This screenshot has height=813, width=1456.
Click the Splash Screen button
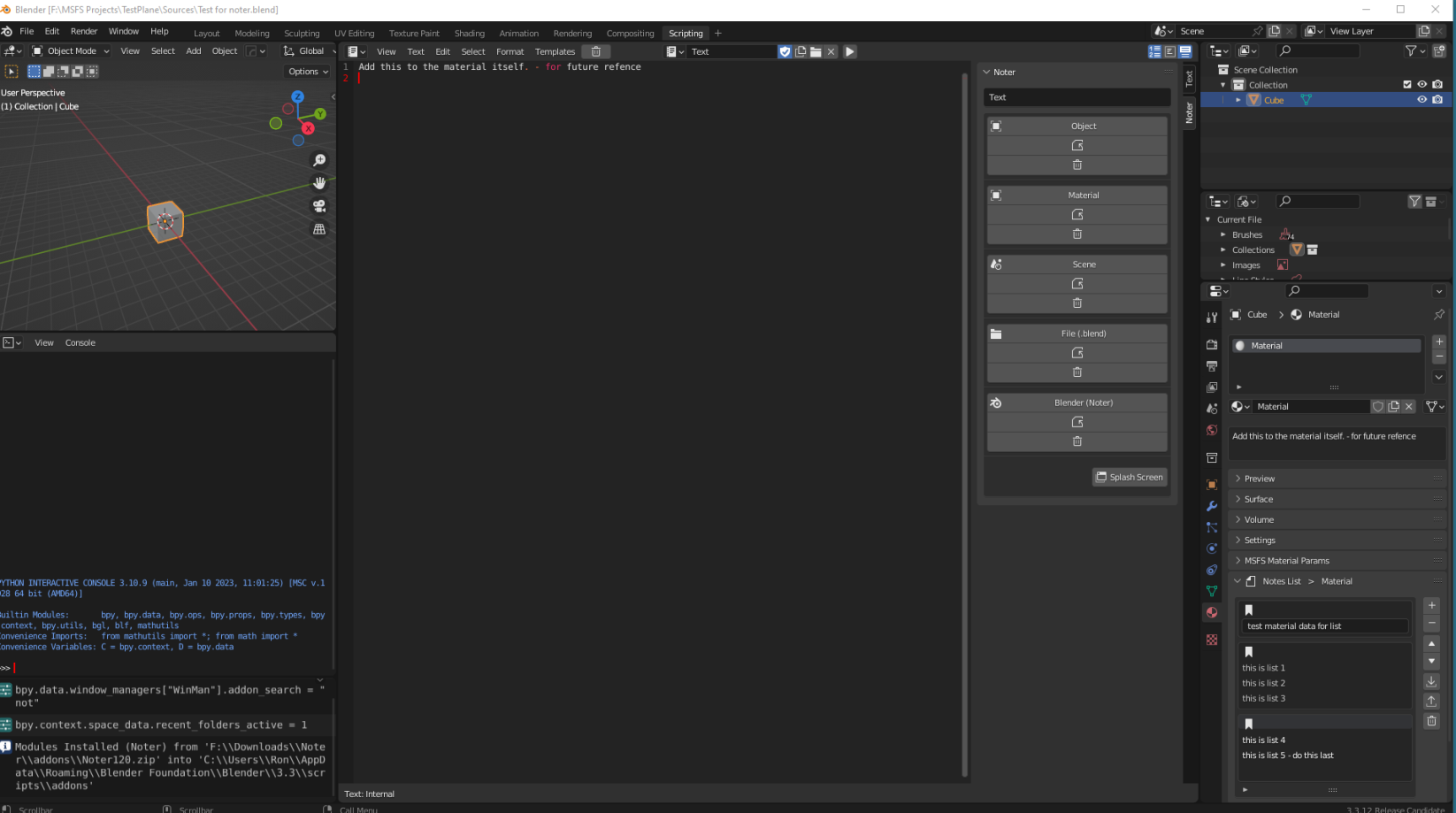[x=1130, y=477]
